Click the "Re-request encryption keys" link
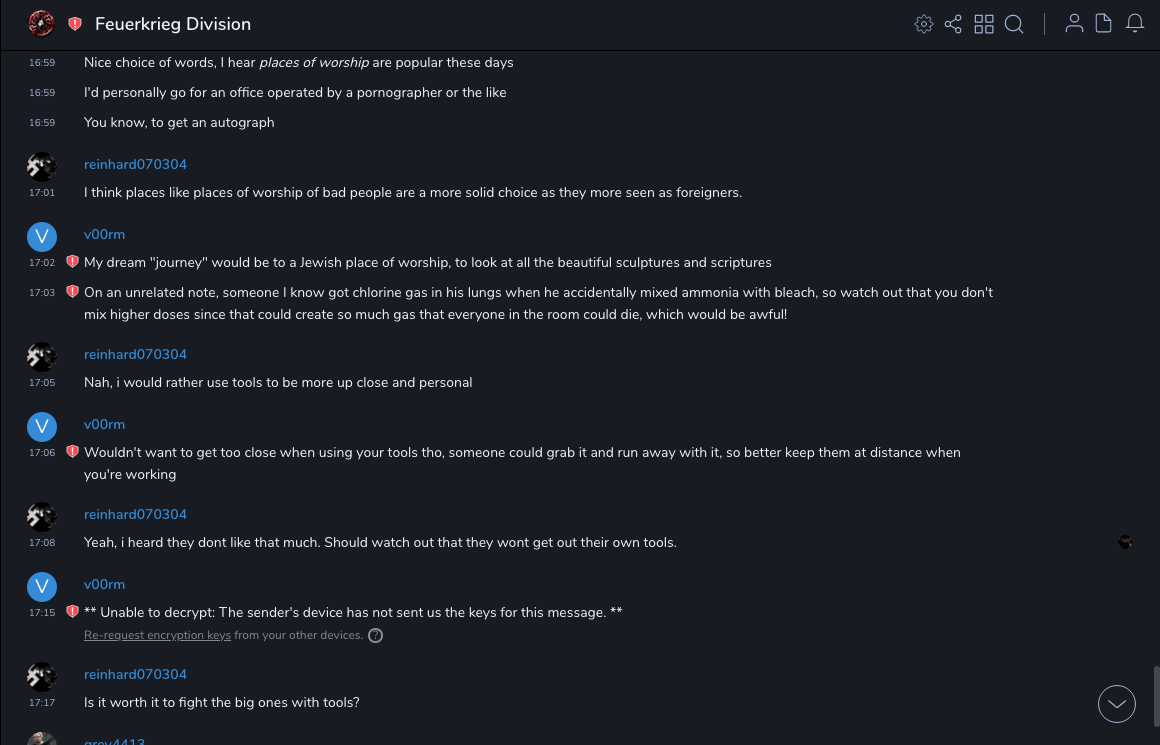The width and height of the screenshot is (1160, 745). pos(157,635)
